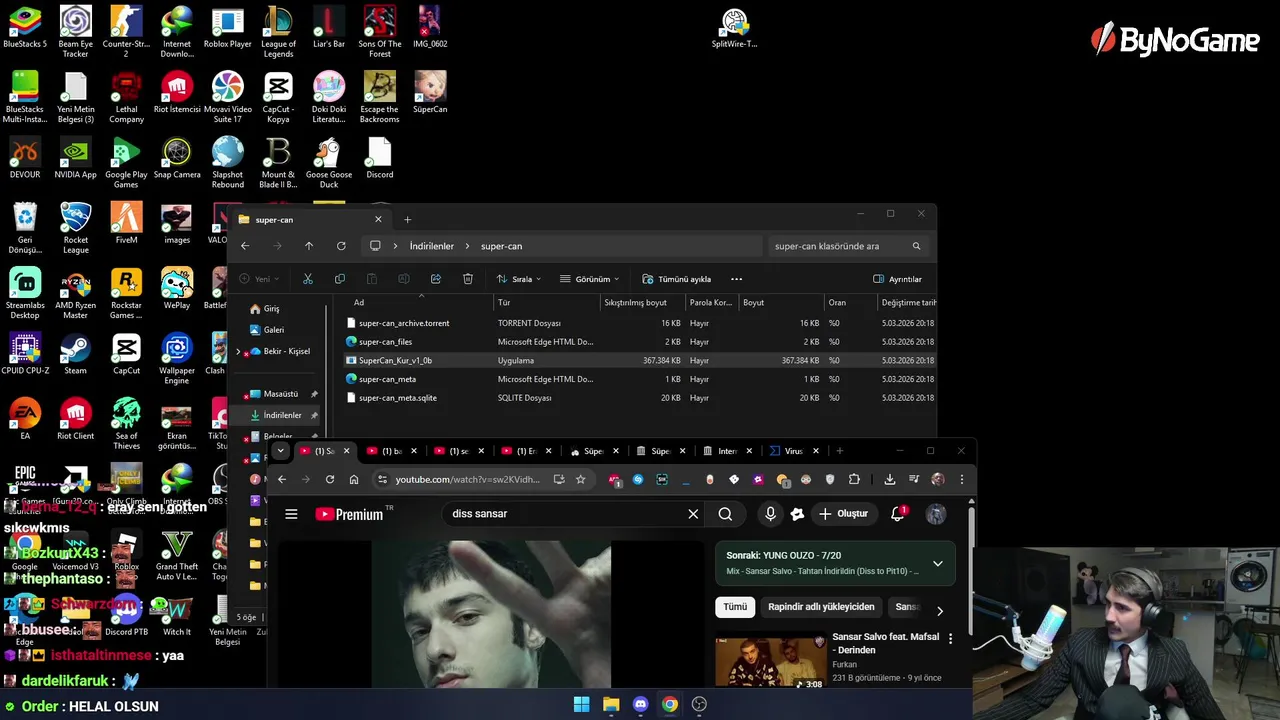Open a new Chrome tab with plus

pos(840,451)
